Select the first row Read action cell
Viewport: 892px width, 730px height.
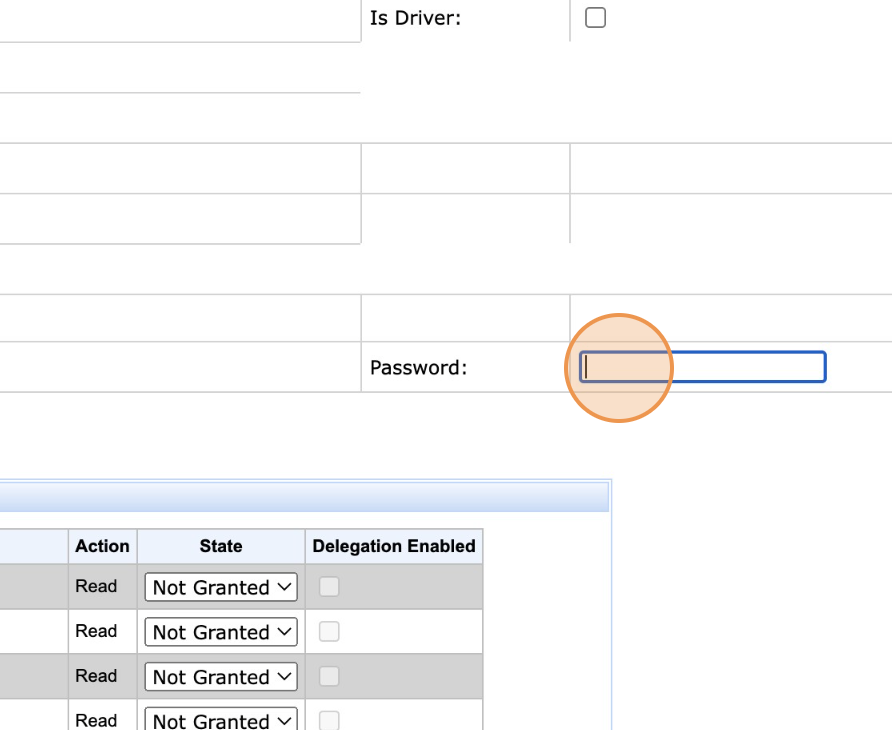pyautogui.click(x=96, y=587)
